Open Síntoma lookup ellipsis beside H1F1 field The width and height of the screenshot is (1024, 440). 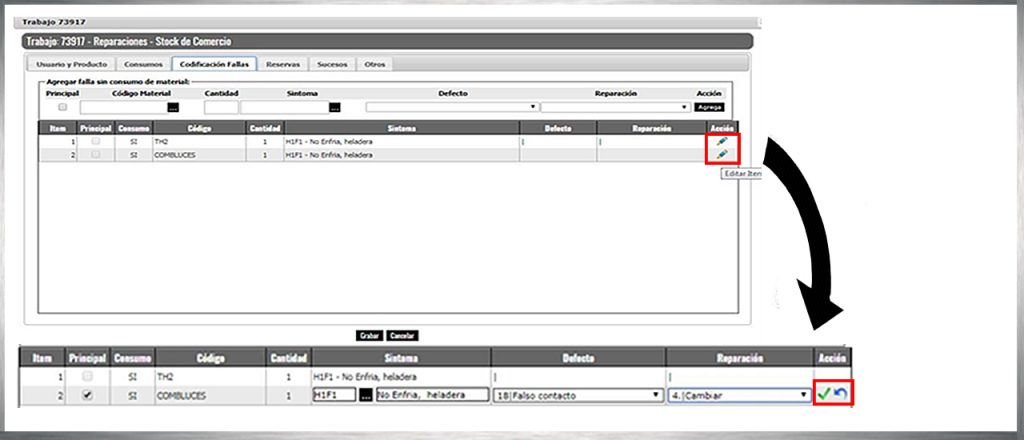pos(365,395)
